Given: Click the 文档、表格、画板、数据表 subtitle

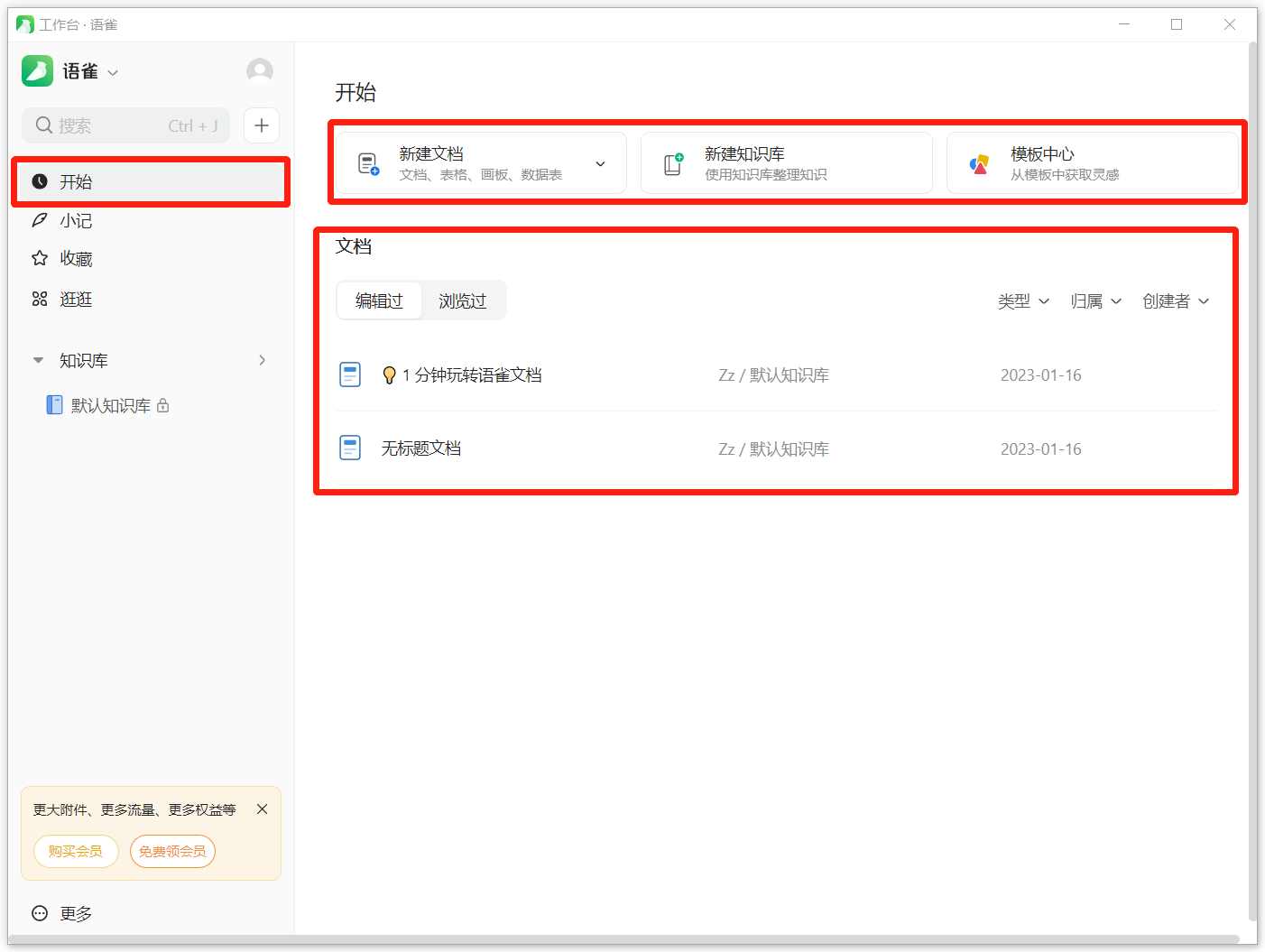Looking at the screenshot, I should [481, 175].
